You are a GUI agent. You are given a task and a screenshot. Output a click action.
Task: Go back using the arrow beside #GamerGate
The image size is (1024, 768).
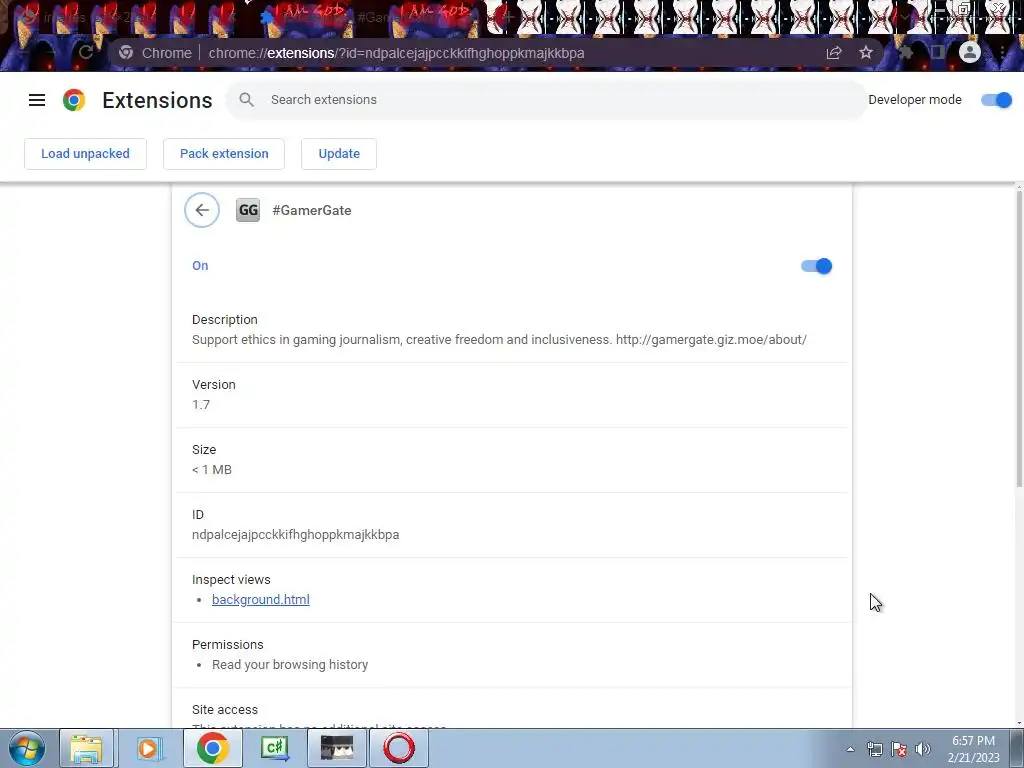[202, 210]
